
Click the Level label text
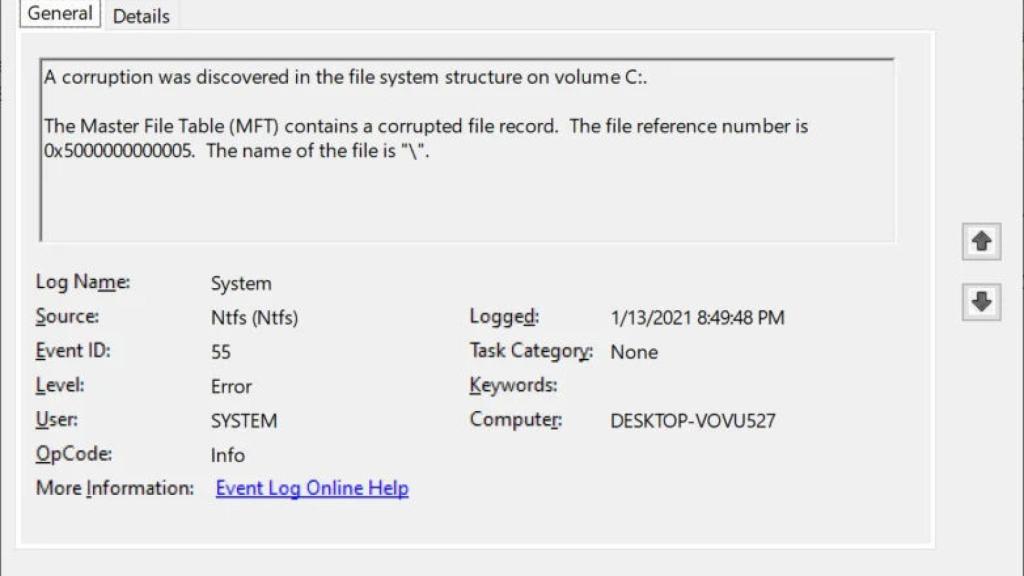58,386
